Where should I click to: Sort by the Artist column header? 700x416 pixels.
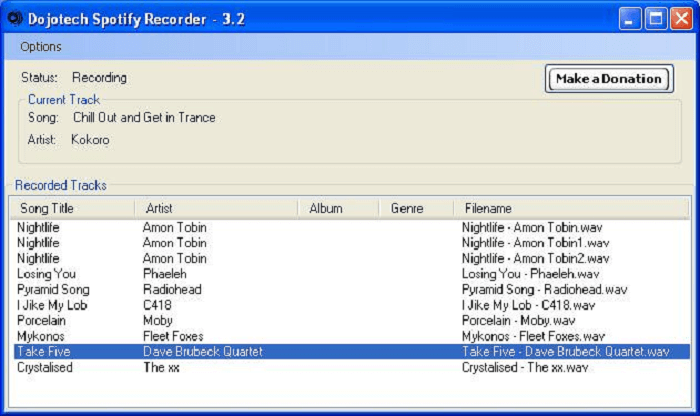point(216,208)
